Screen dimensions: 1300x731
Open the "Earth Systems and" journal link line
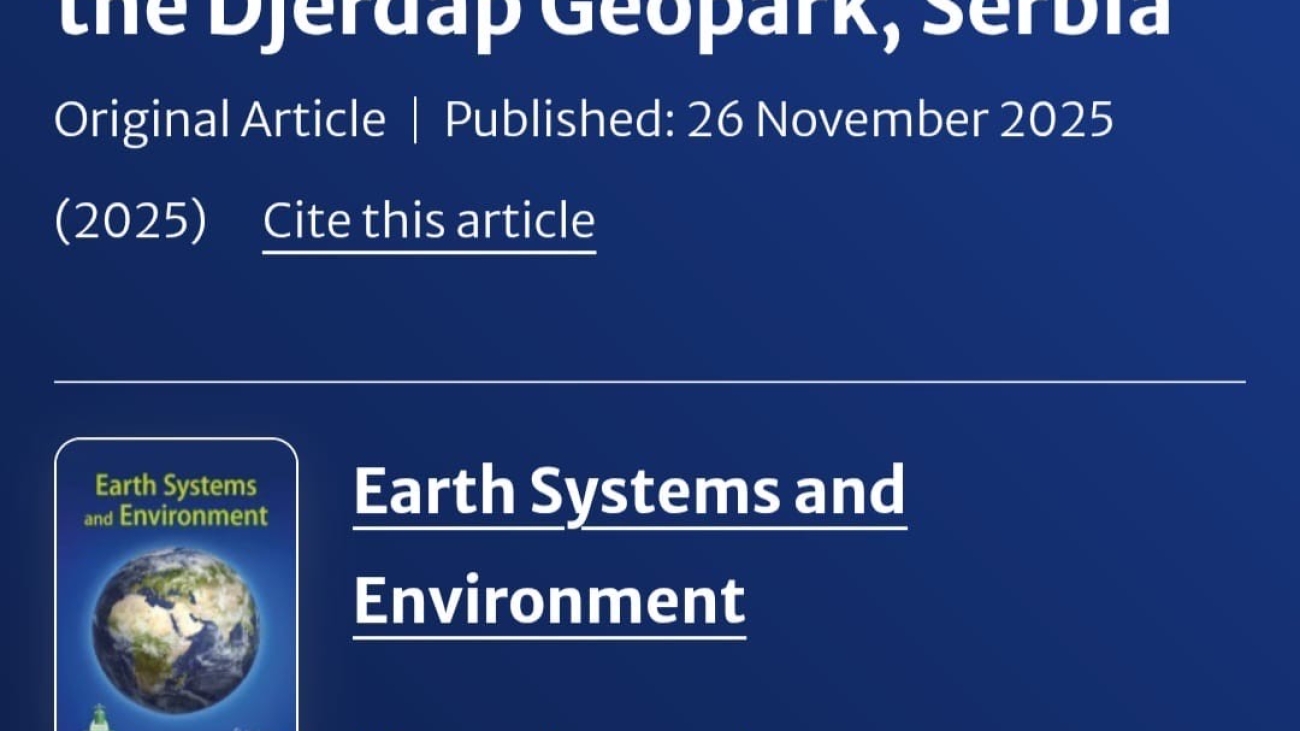click(629, 491)
